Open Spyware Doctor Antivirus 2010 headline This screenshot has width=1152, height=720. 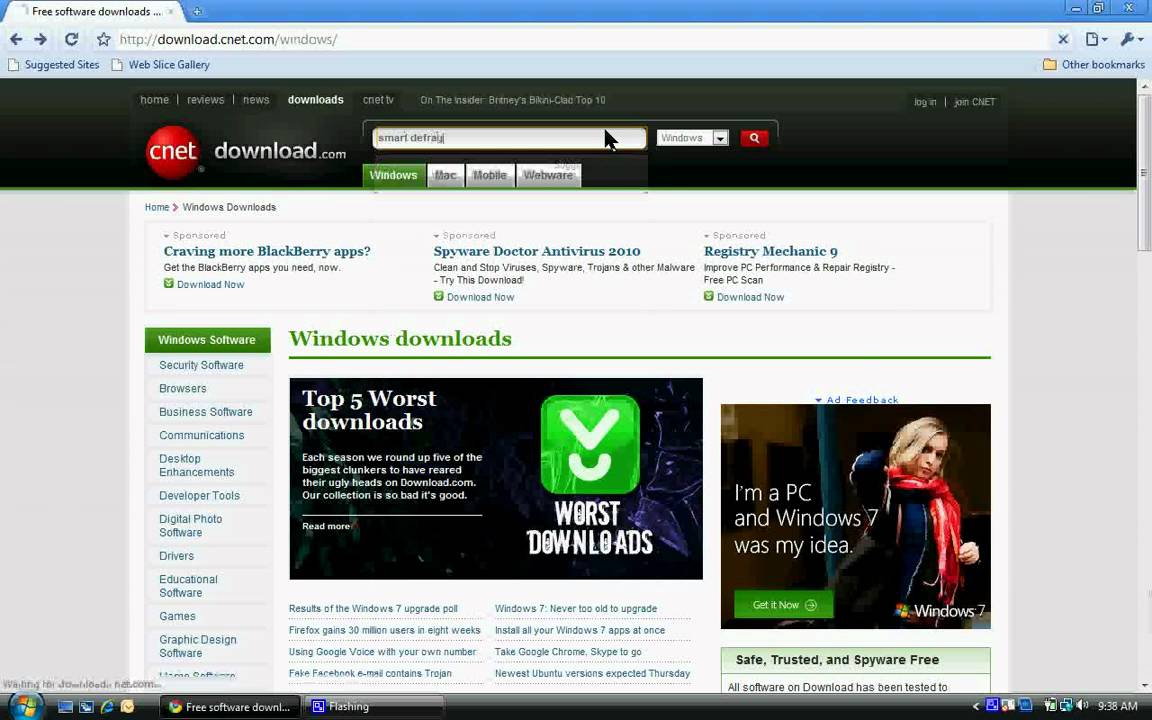coord(537,251)
